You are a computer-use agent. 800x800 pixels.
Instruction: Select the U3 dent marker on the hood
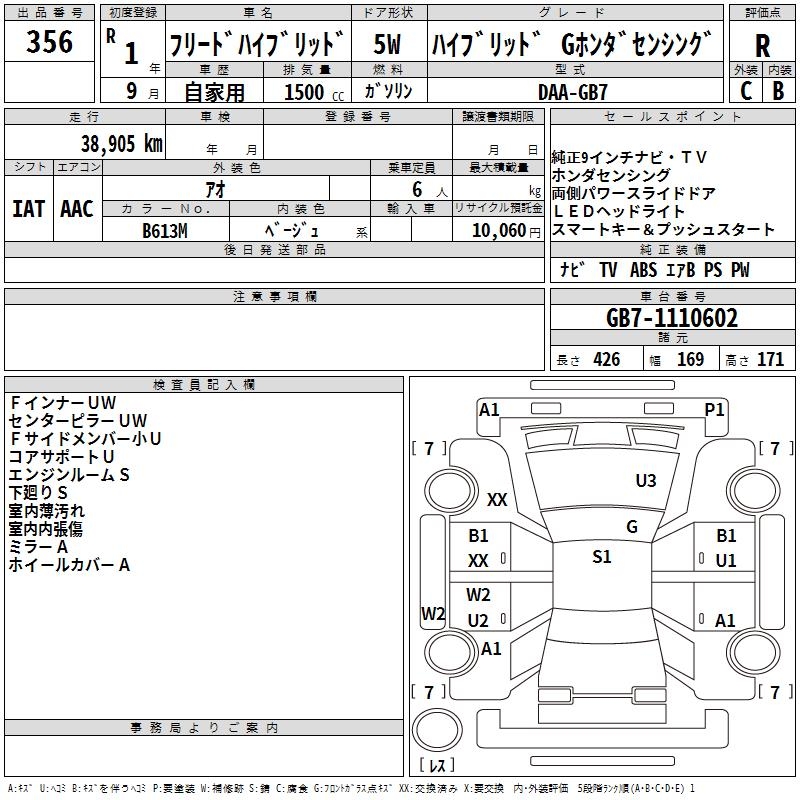[646, 481]
